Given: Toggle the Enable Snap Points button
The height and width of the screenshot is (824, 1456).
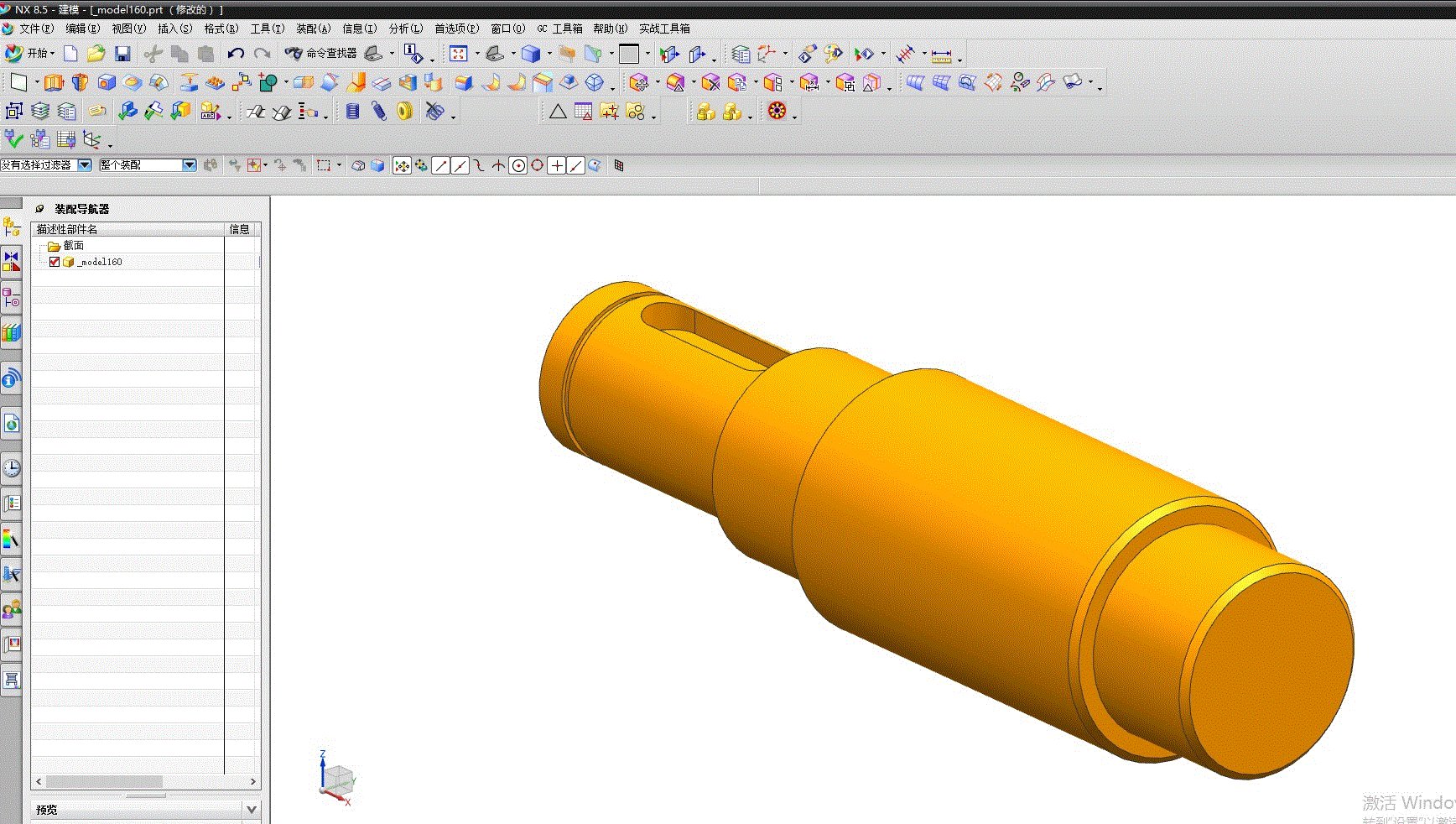Looking at the screenshot, I should 402,166.
